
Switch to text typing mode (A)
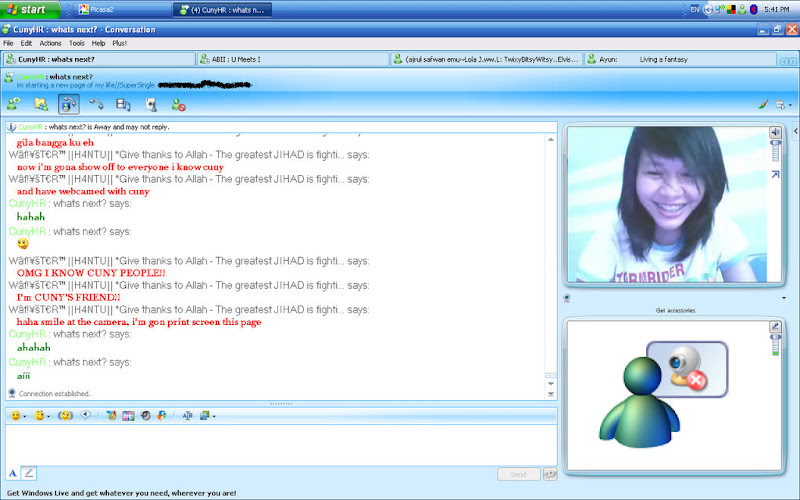pos(13,473)
